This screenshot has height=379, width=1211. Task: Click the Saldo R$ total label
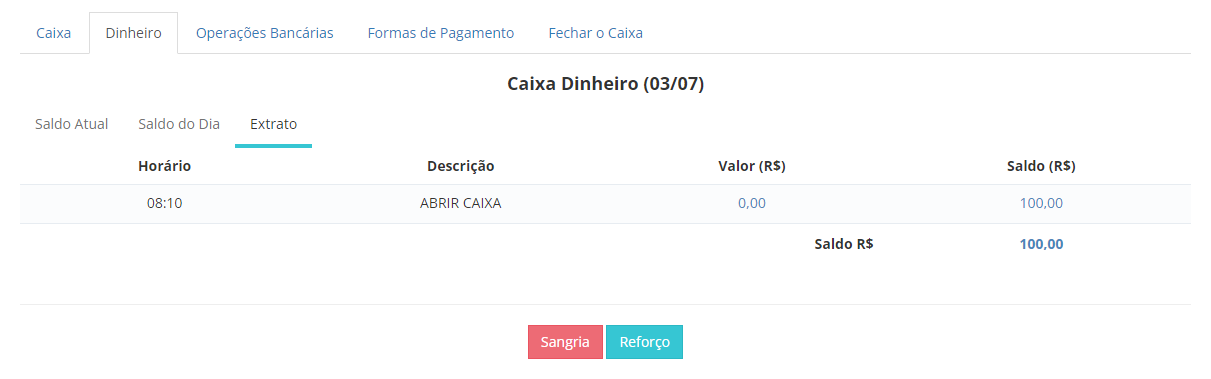844,243
